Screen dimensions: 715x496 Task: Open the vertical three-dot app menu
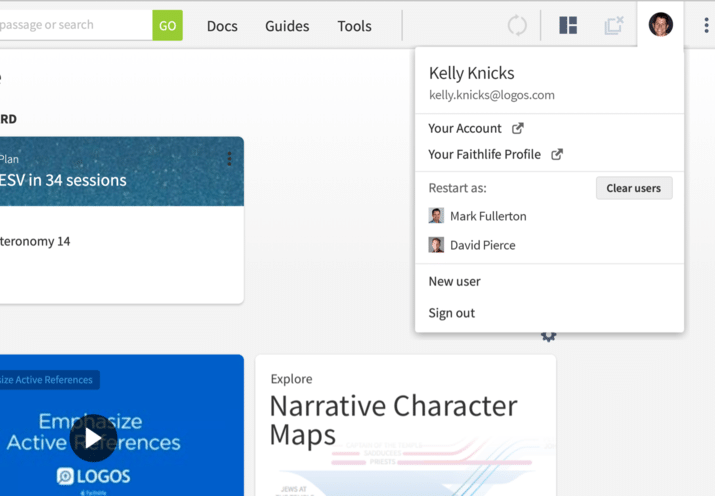706,26
